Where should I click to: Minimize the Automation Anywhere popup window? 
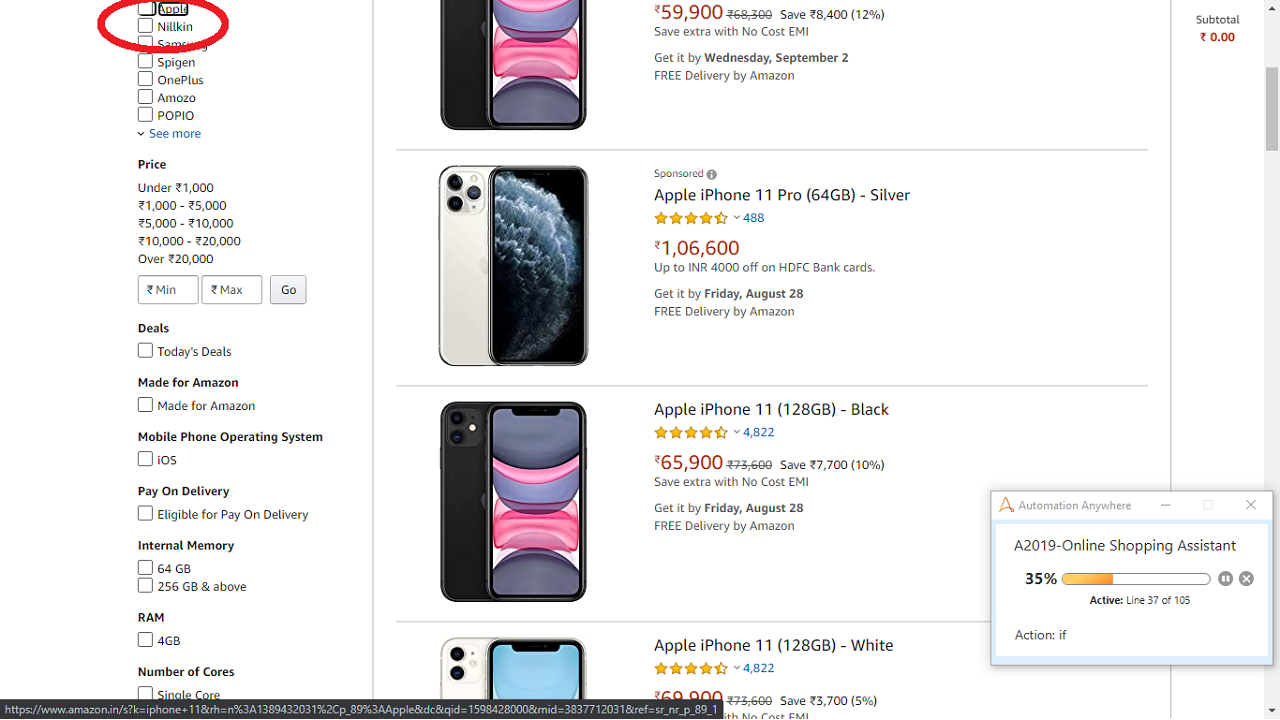tap(1165, 505)
